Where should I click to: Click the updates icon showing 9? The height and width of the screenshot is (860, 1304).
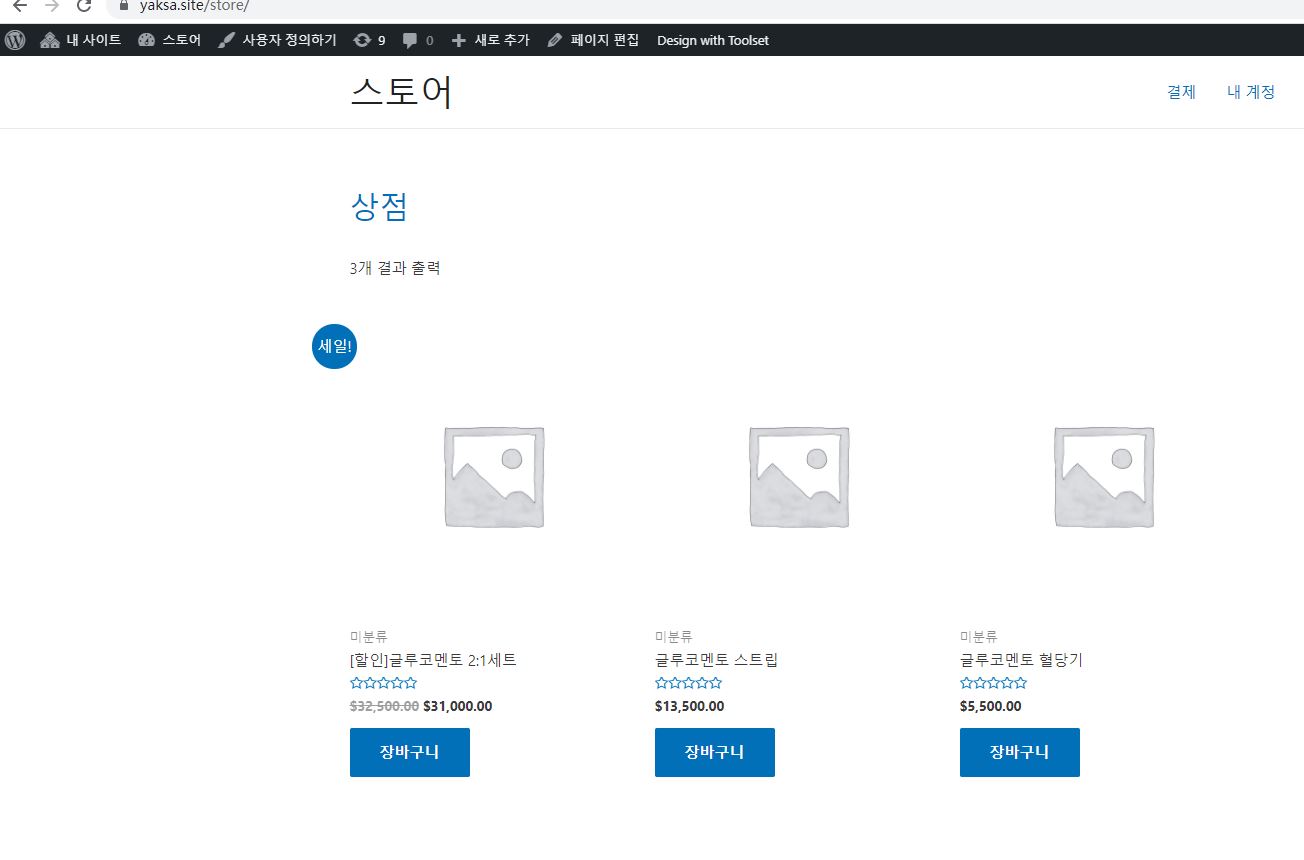pos(369,40)
